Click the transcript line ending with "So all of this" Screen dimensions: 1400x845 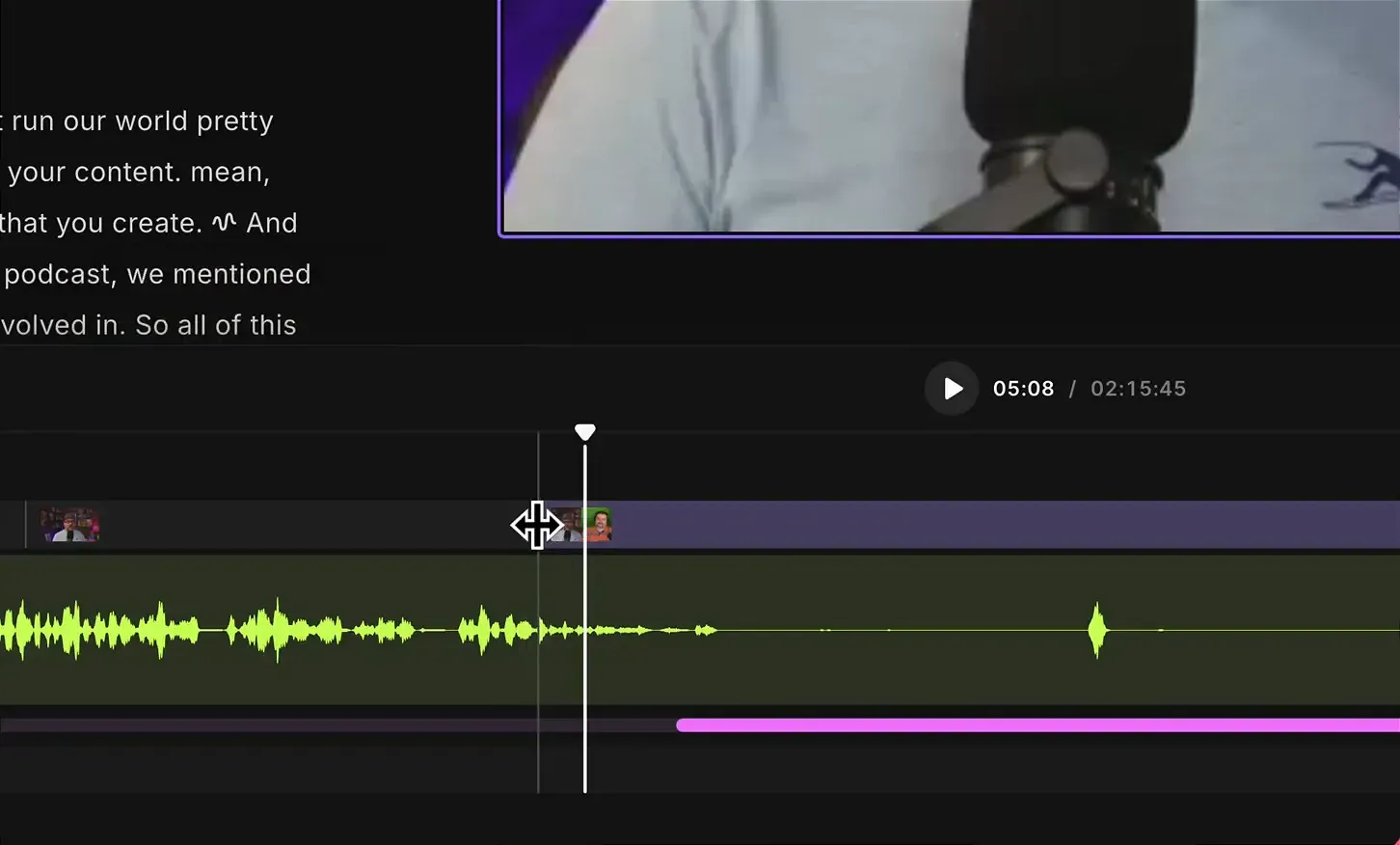(148, 324)
